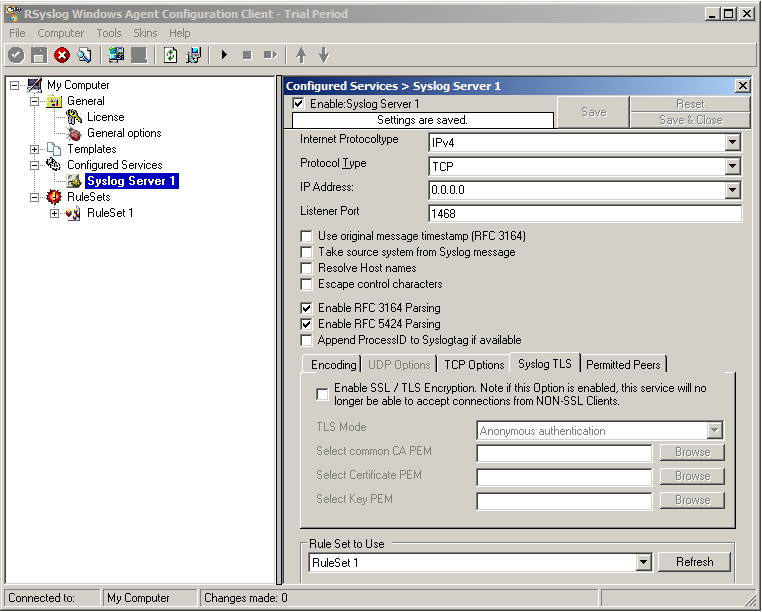Collapse the General tree node
The image size is (762, 612).
coord(35,102)
